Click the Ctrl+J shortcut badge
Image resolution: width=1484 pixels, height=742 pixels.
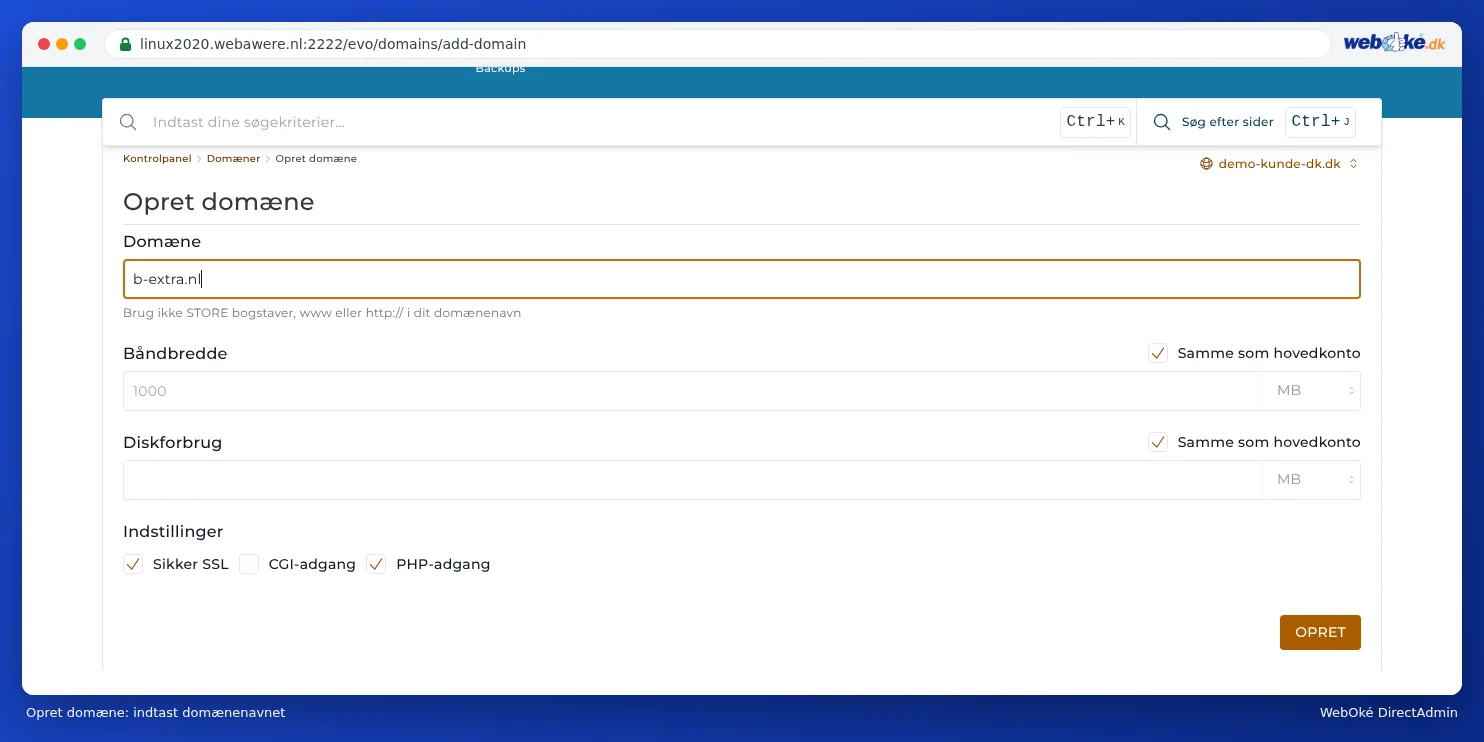1320,122
